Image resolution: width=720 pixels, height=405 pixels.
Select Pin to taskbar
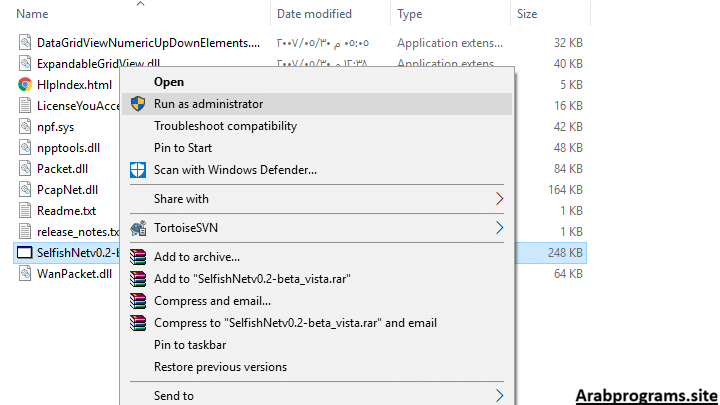(x=317, y=345)
